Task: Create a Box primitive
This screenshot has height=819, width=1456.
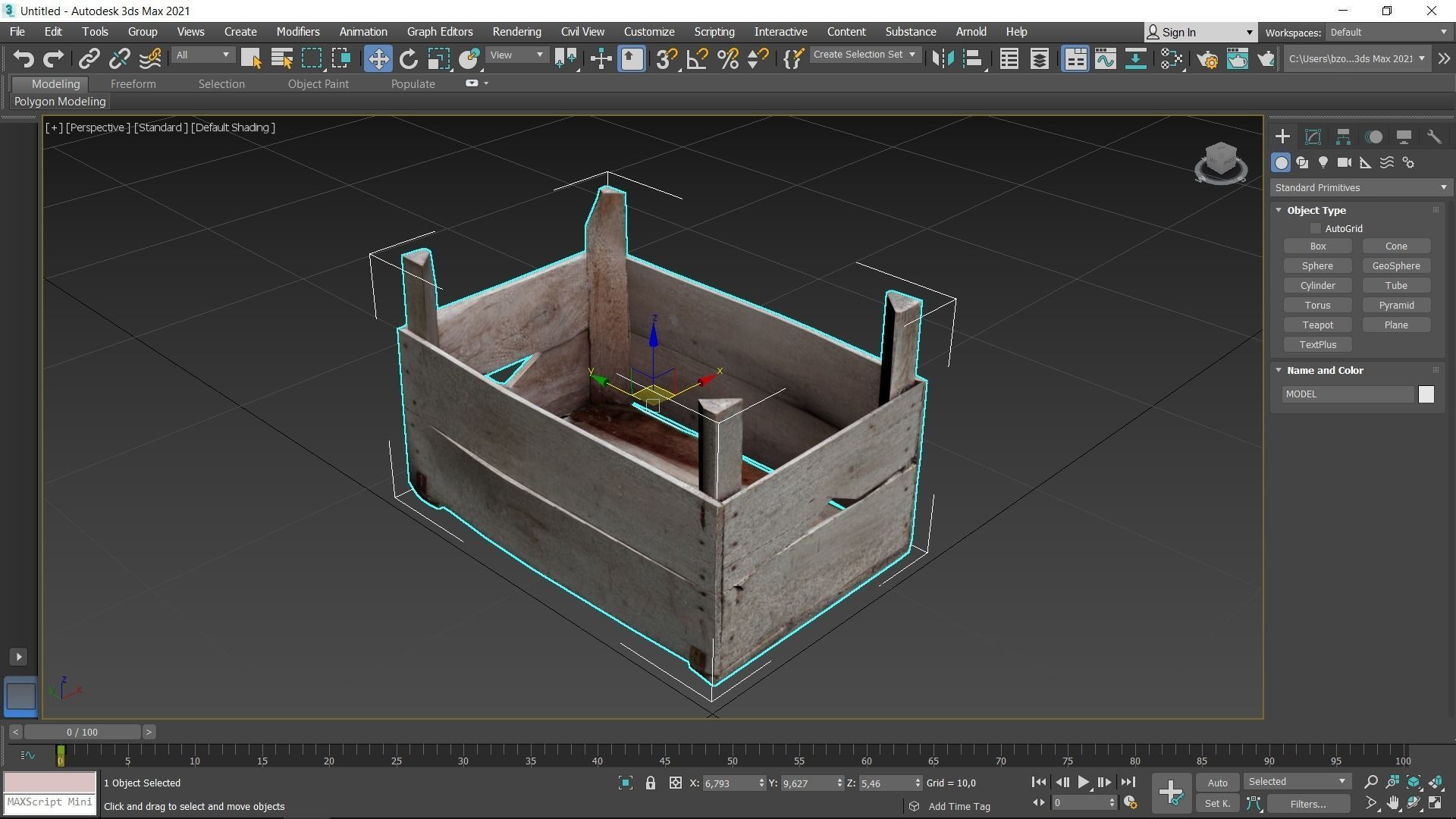Action: [1317, 246]
